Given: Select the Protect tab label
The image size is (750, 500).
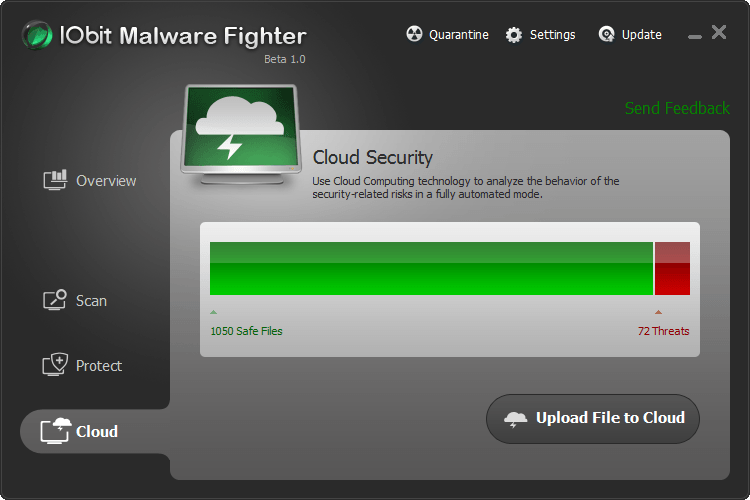Looking at the screenshot, I should 99,366.
